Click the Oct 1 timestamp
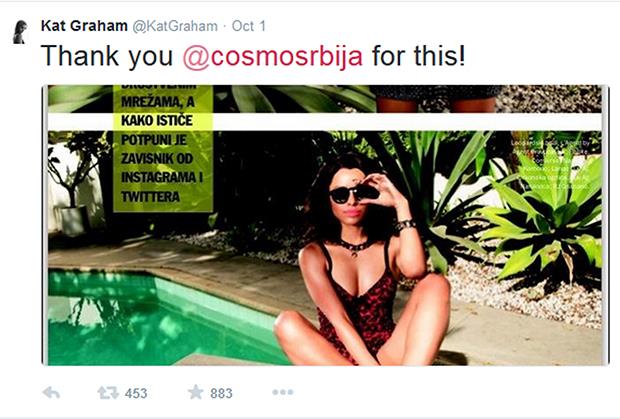 (x=249, y=26)
